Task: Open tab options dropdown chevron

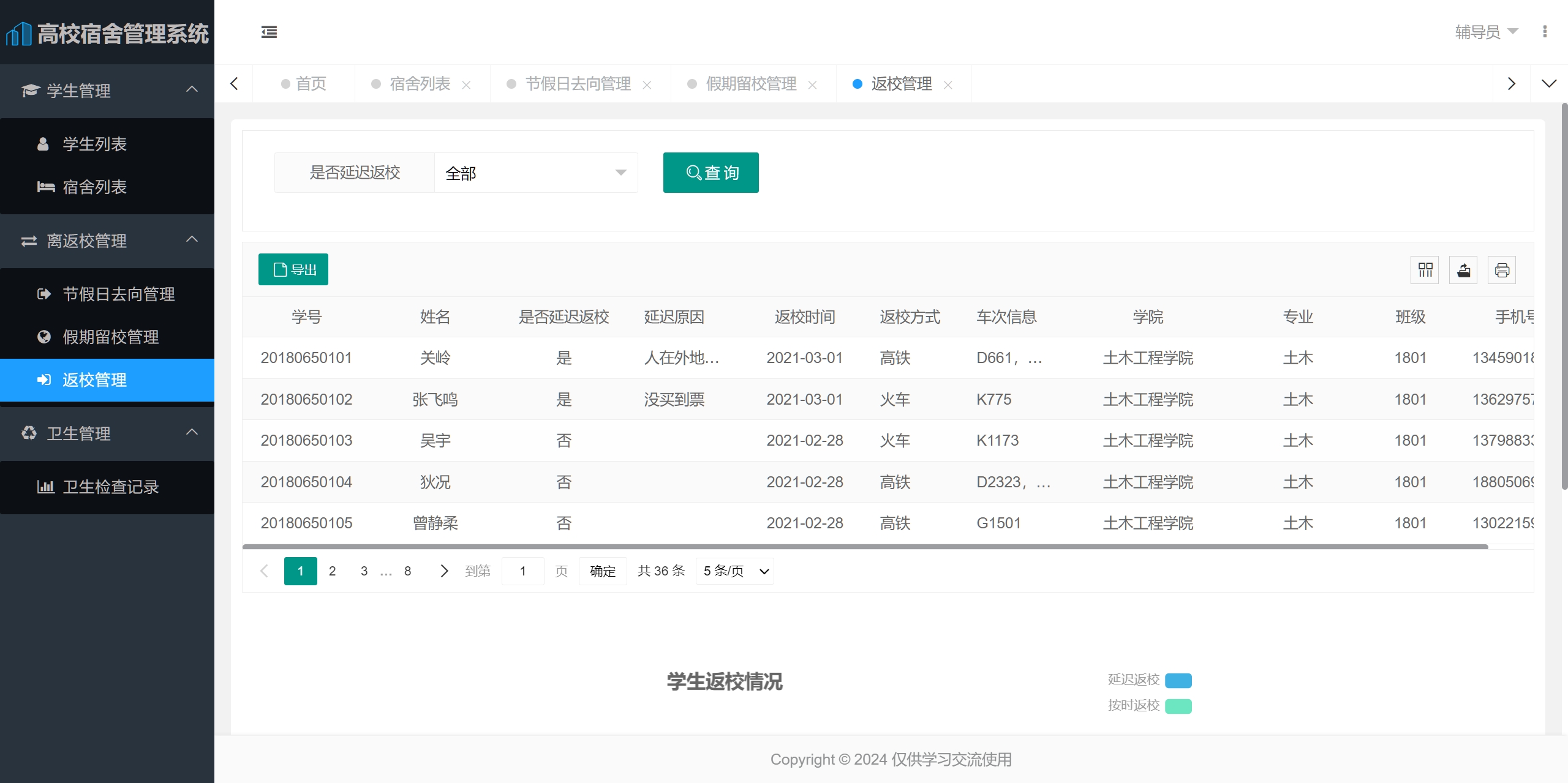Action: (x=1549, y=84)
